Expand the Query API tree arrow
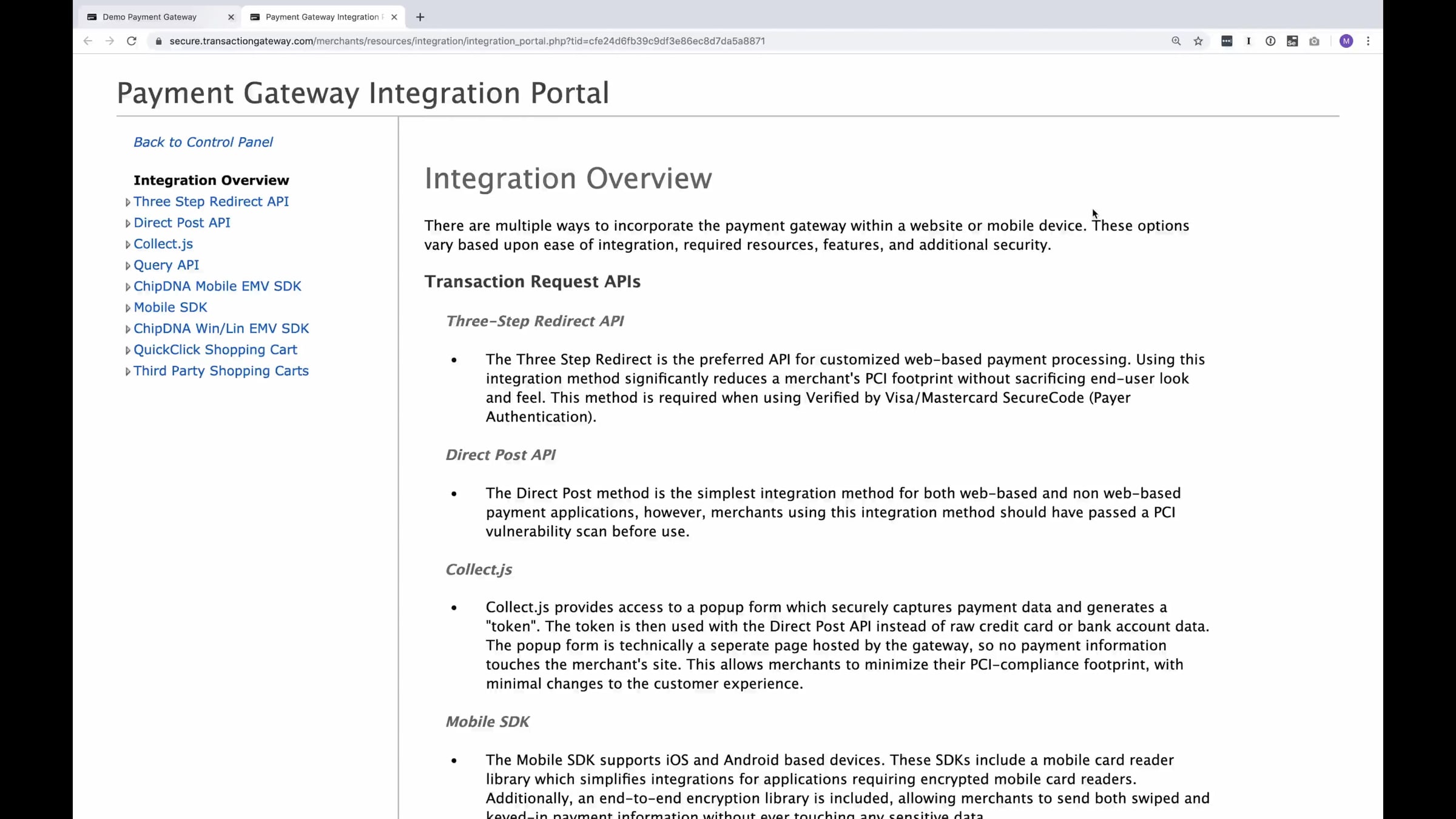The image size is (1456, 819). click(128, 266)
